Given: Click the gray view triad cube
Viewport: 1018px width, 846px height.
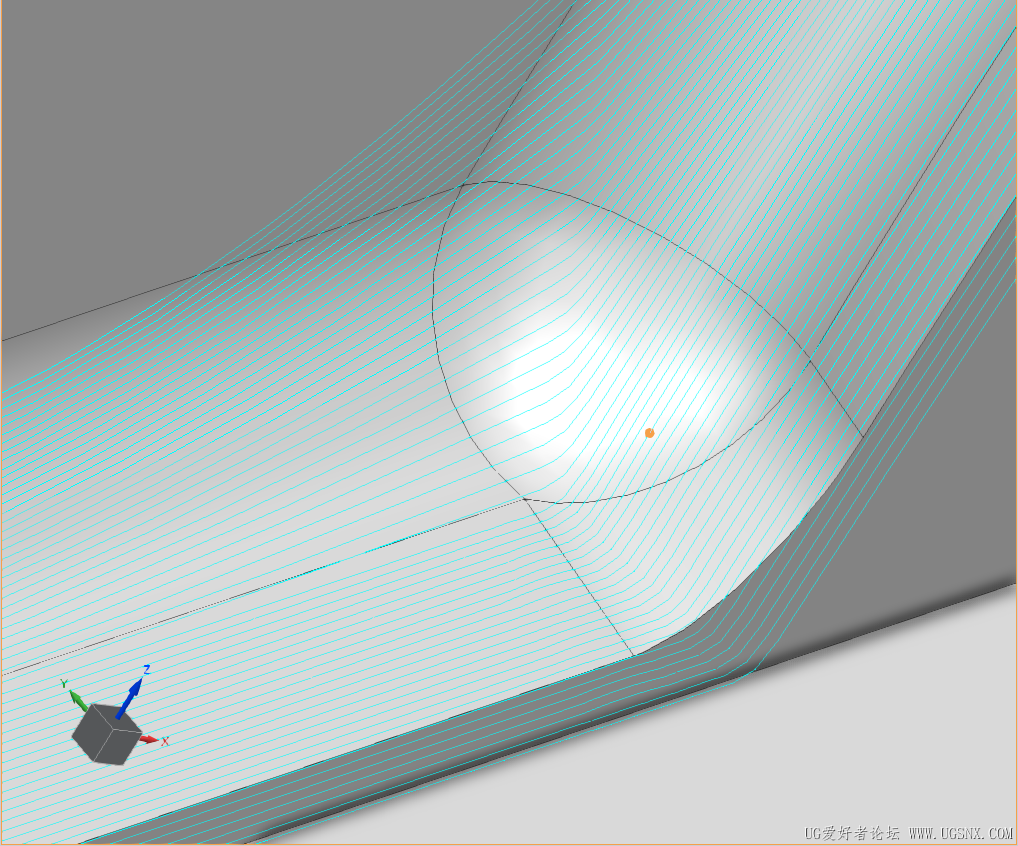Looking at the screenshot, I should pyautogui.click(x=106, y=734).
